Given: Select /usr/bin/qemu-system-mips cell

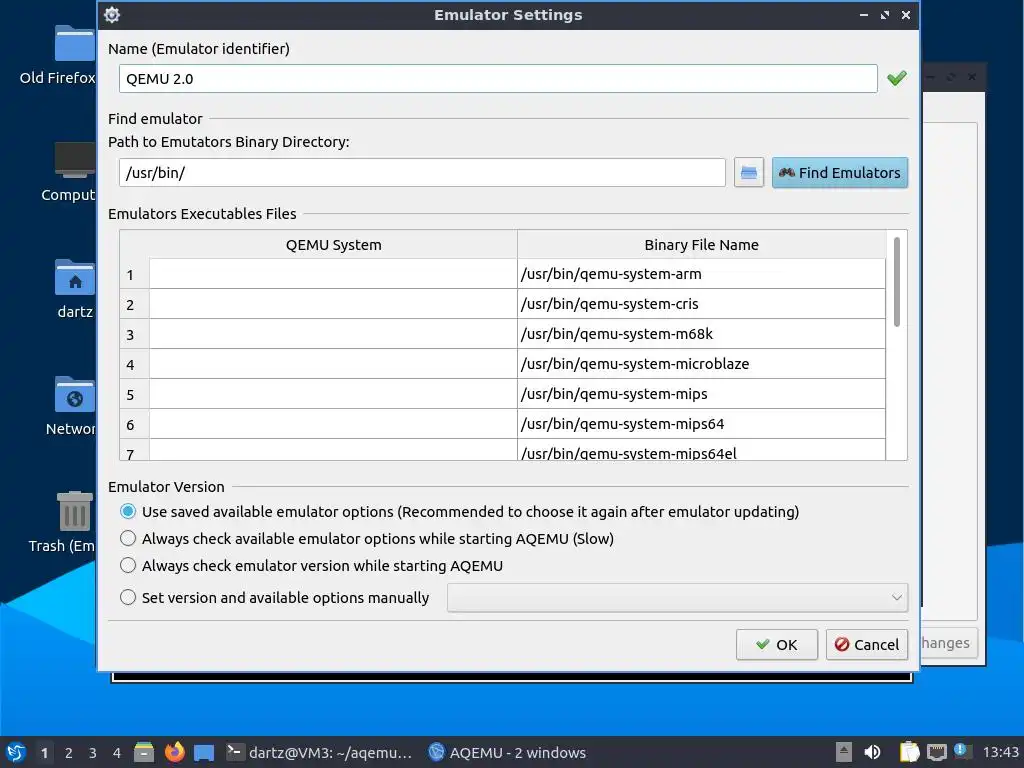Looking at the screenshot, I should pyautogui.click(x=701, y=394).
